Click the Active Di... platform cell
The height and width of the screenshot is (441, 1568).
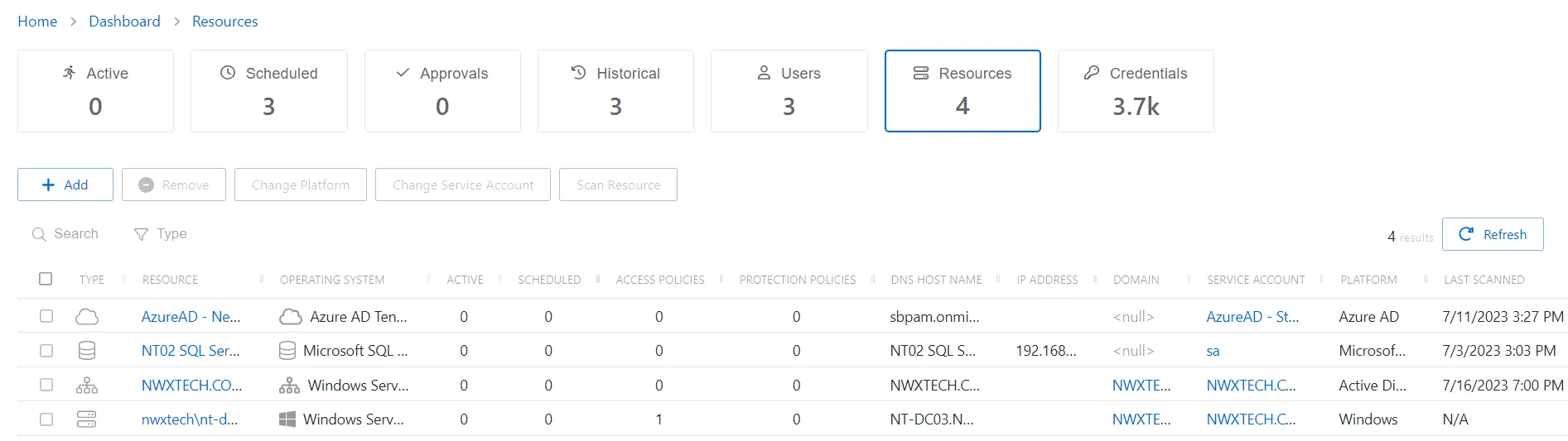pyautogui.click(x=1372, y=386)
